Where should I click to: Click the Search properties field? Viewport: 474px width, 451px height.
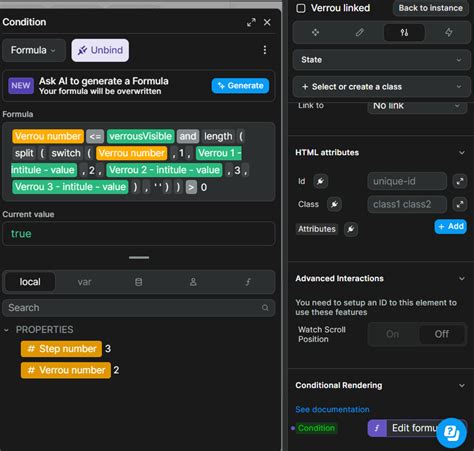[139, 308]
